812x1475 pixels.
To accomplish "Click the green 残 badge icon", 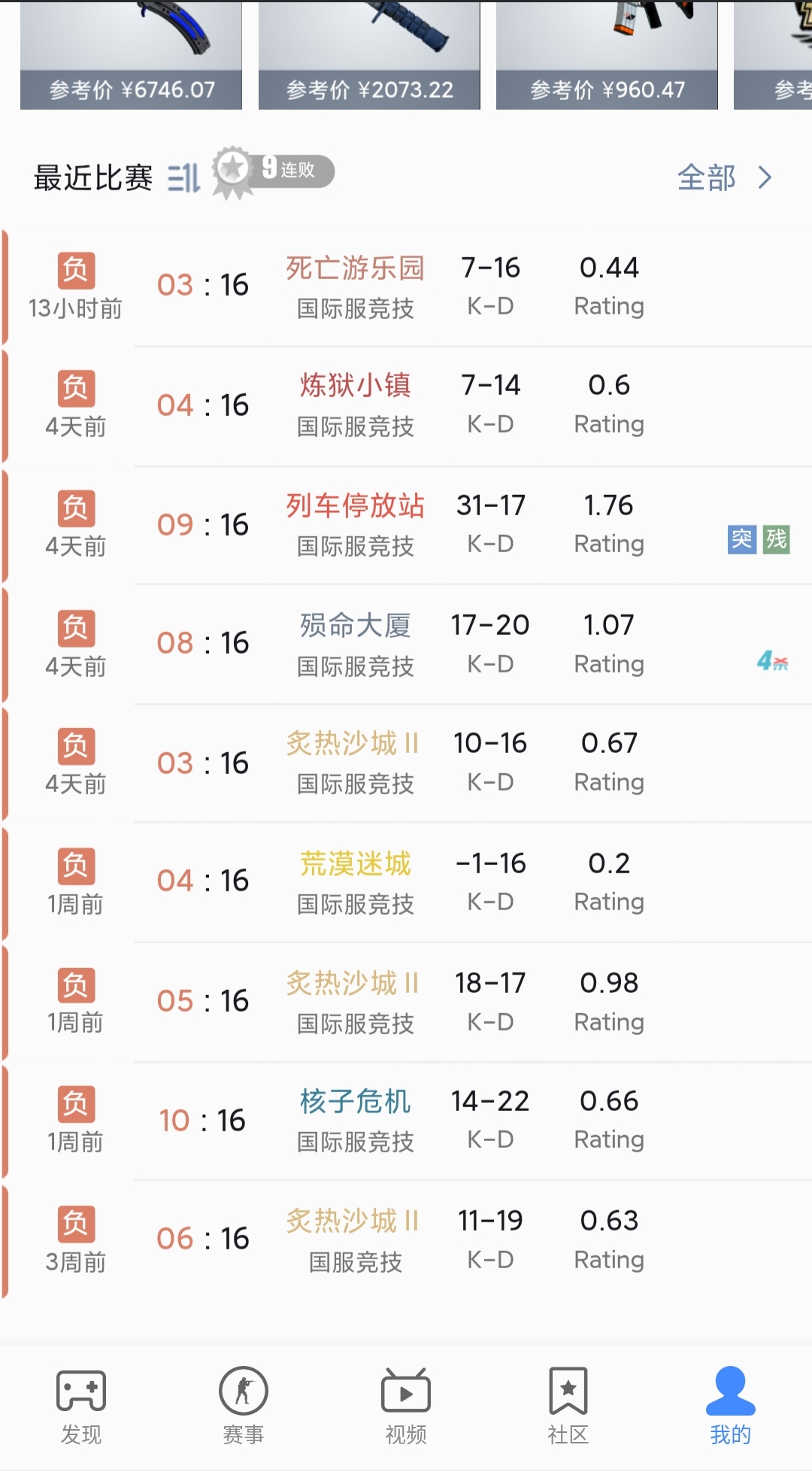I will click(x=776, y=539).
